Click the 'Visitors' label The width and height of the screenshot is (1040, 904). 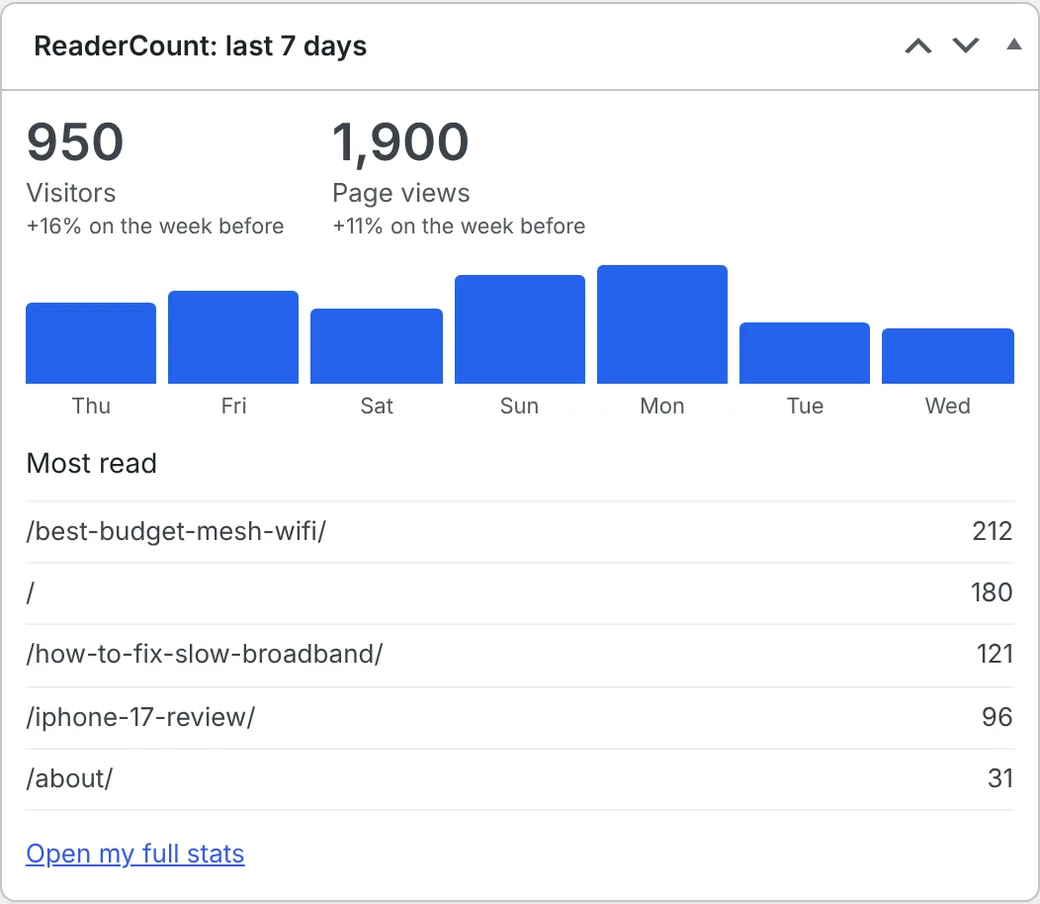click(71, 193)
